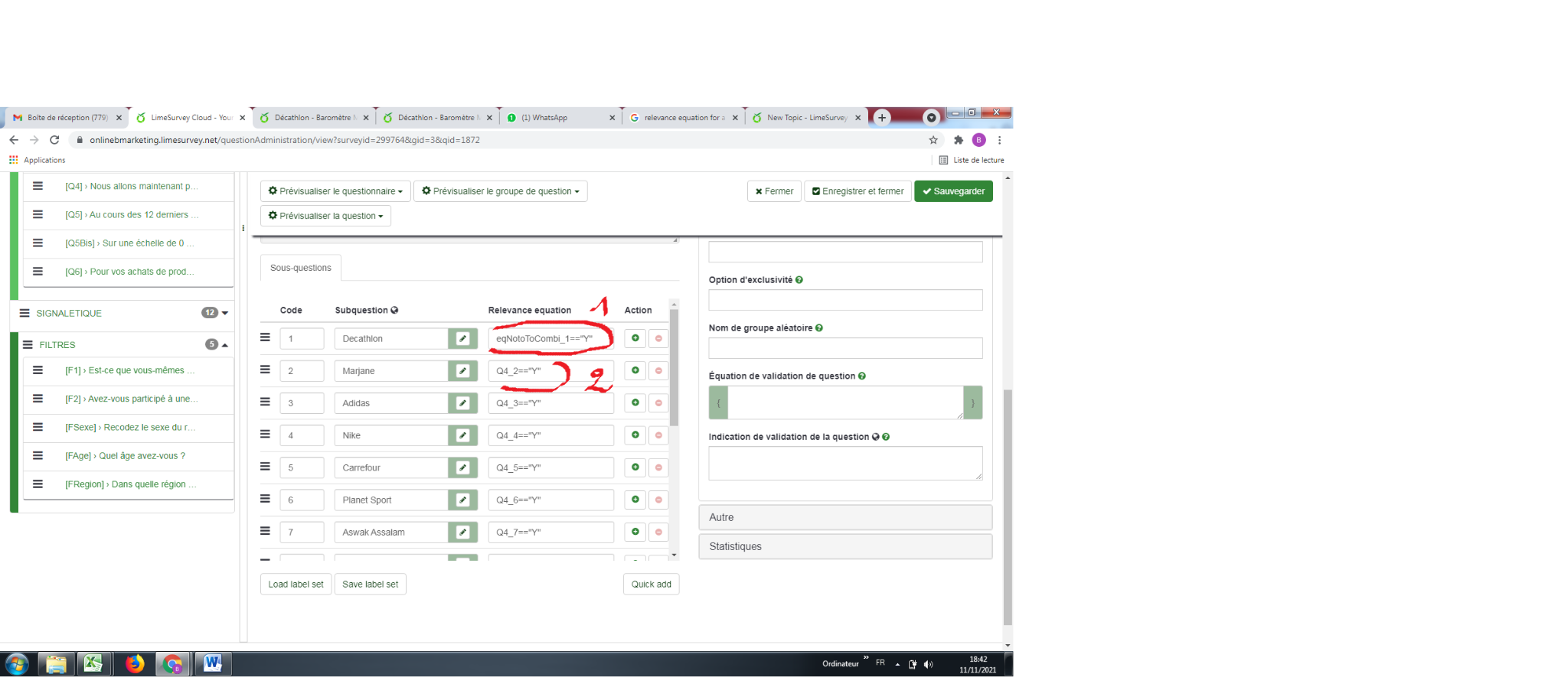Collapse the FILTRES question group
Screen dimensions: 1568x697
click(x=225, y=345)
